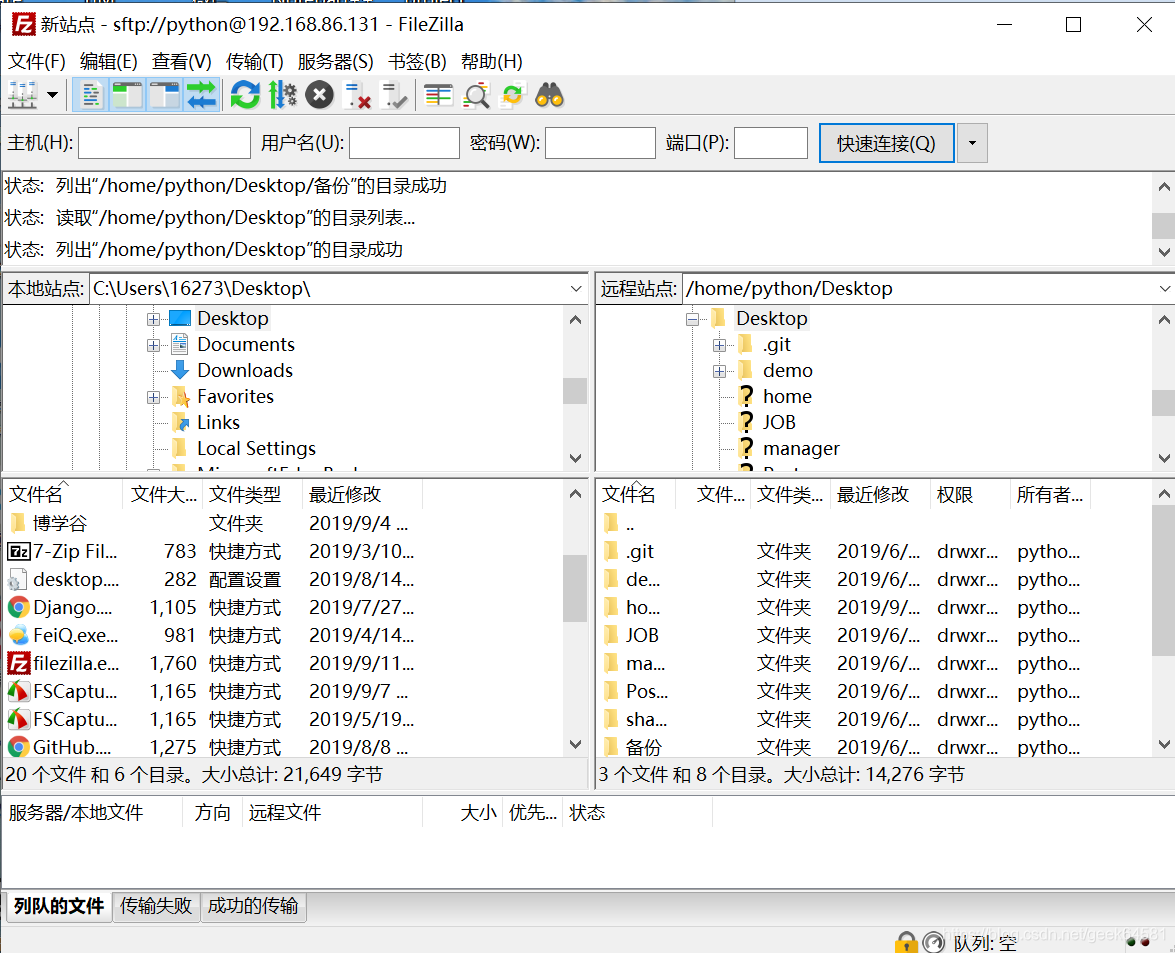
Task: Collapse the remote Desktop tree node
Action: (x=692, y=319)
